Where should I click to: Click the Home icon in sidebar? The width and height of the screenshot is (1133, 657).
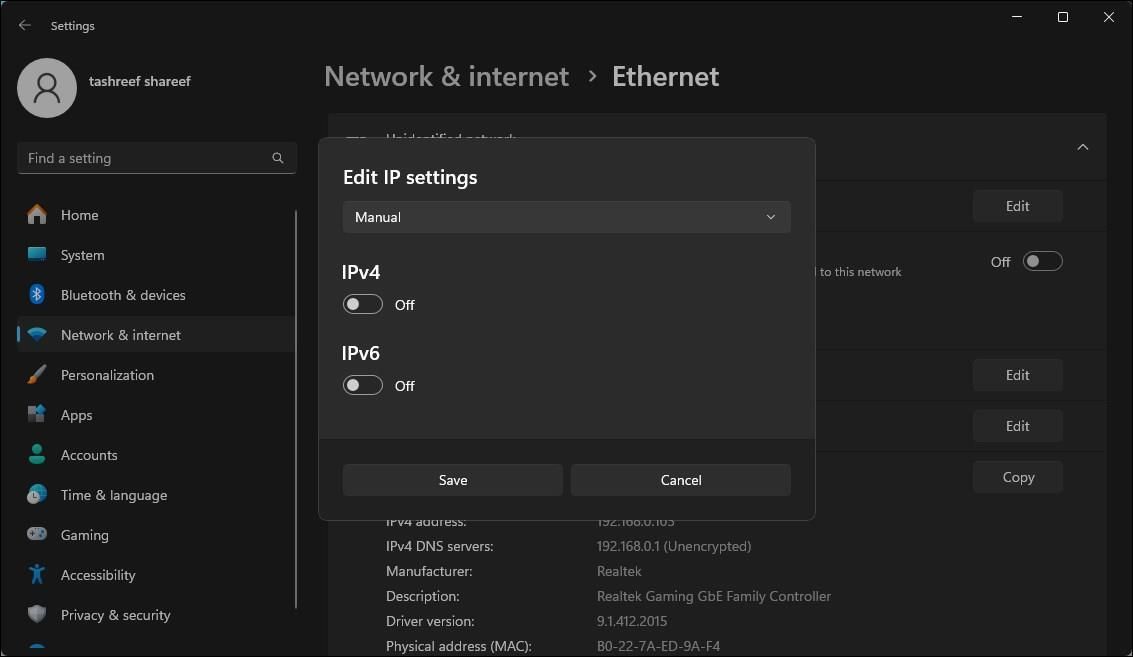coord(37,215)
